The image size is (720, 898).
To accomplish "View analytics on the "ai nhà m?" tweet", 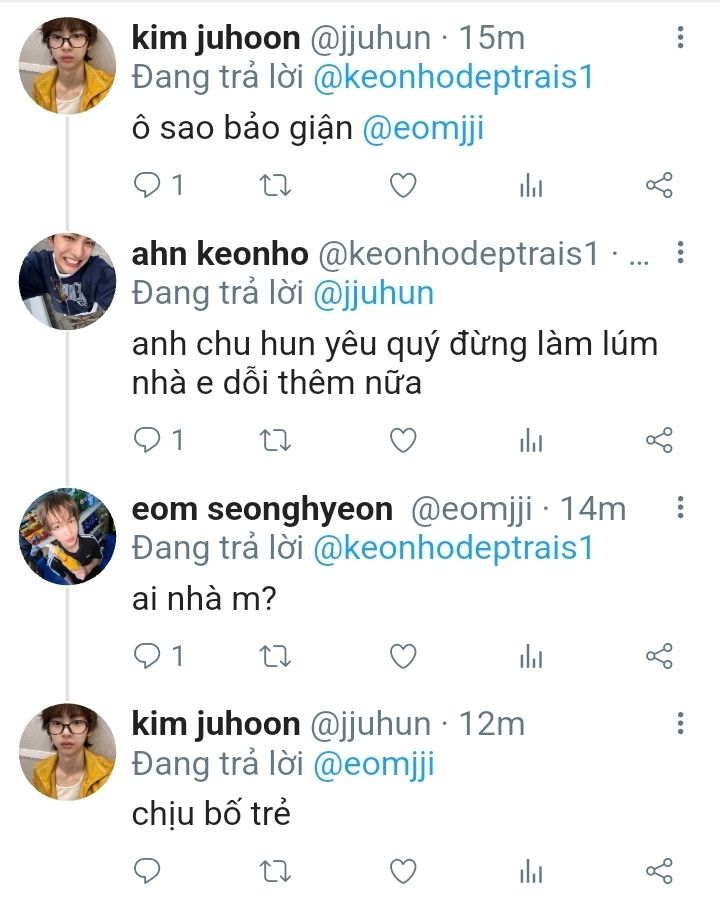I will [531, 656].
